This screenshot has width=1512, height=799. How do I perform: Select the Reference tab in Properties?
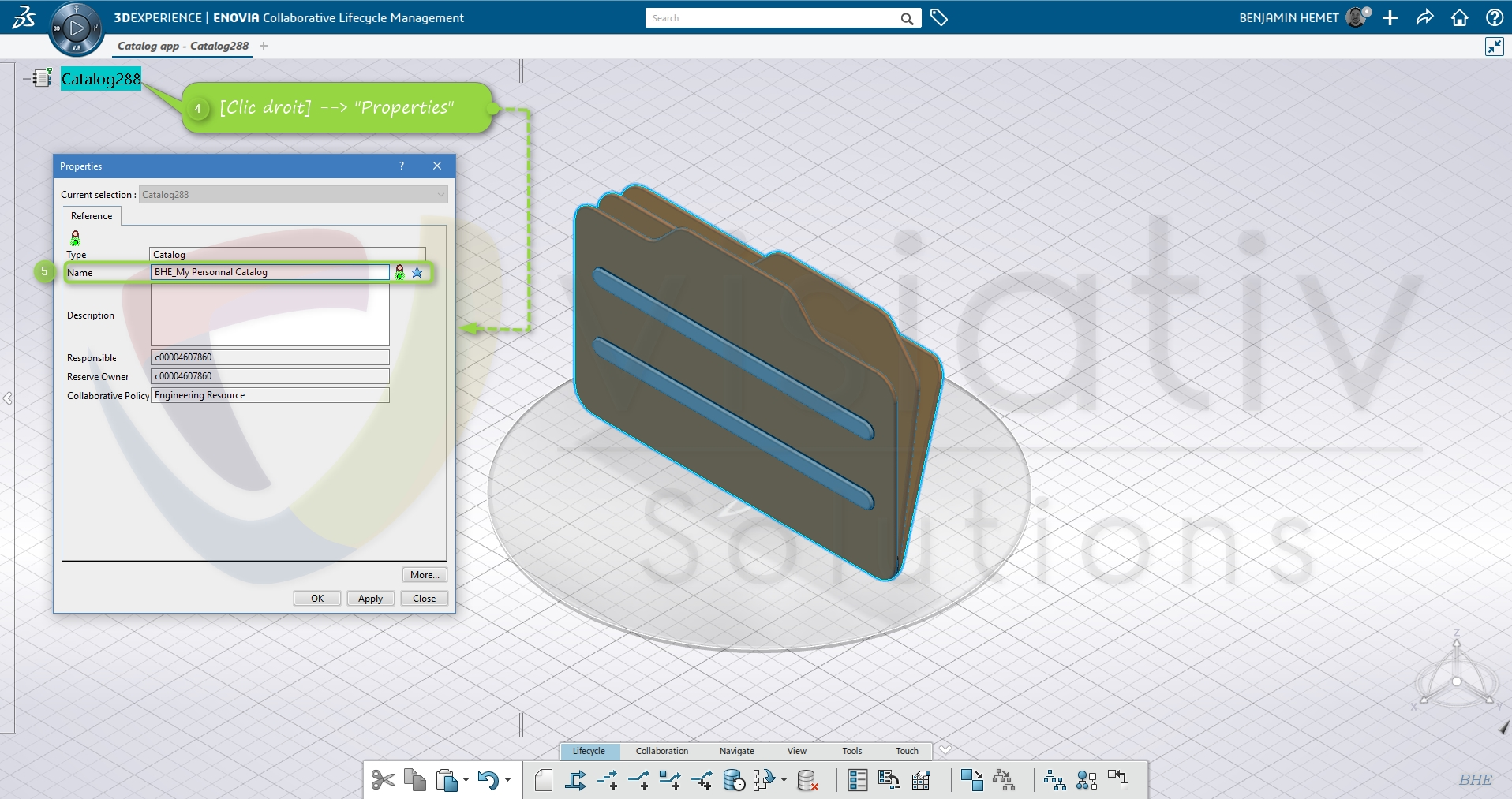(x=92, y=216)
